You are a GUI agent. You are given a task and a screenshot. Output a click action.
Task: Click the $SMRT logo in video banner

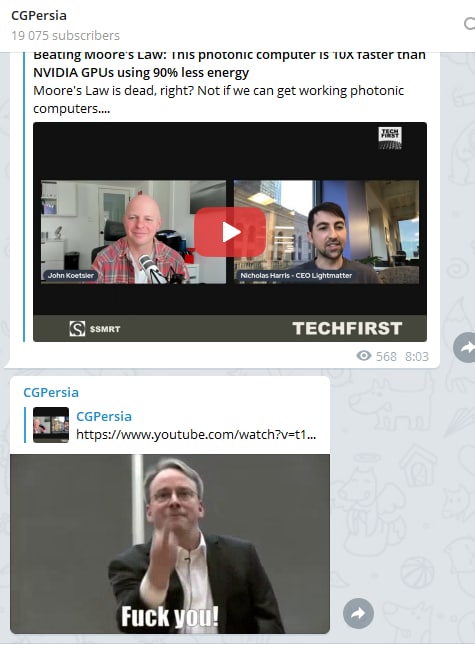click(95, 329)
